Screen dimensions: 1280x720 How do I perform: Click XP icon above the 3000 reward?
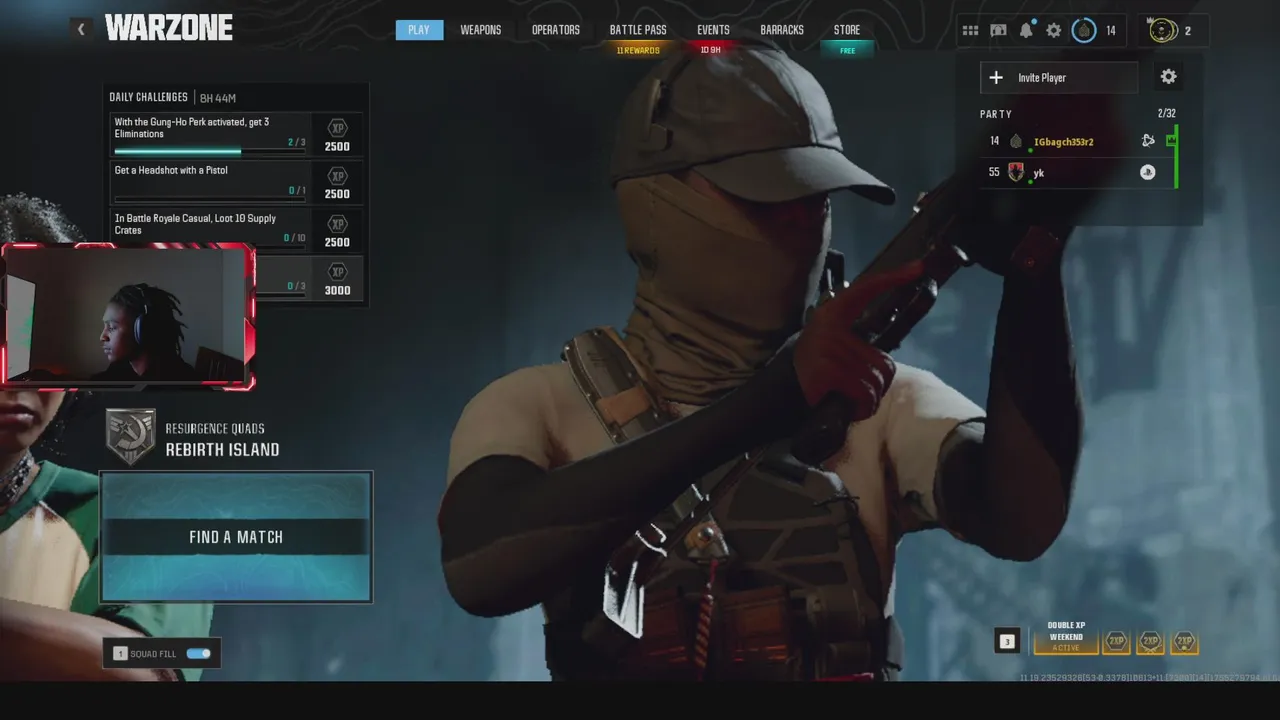click(338, 271)
